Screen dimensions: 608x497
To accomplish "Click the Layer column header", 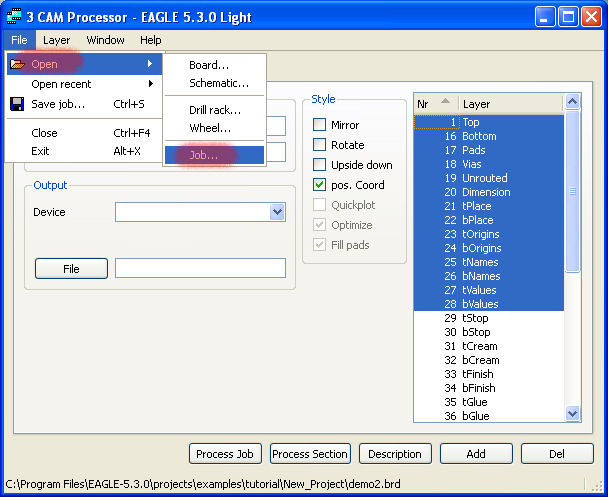I will click(510, 104).
